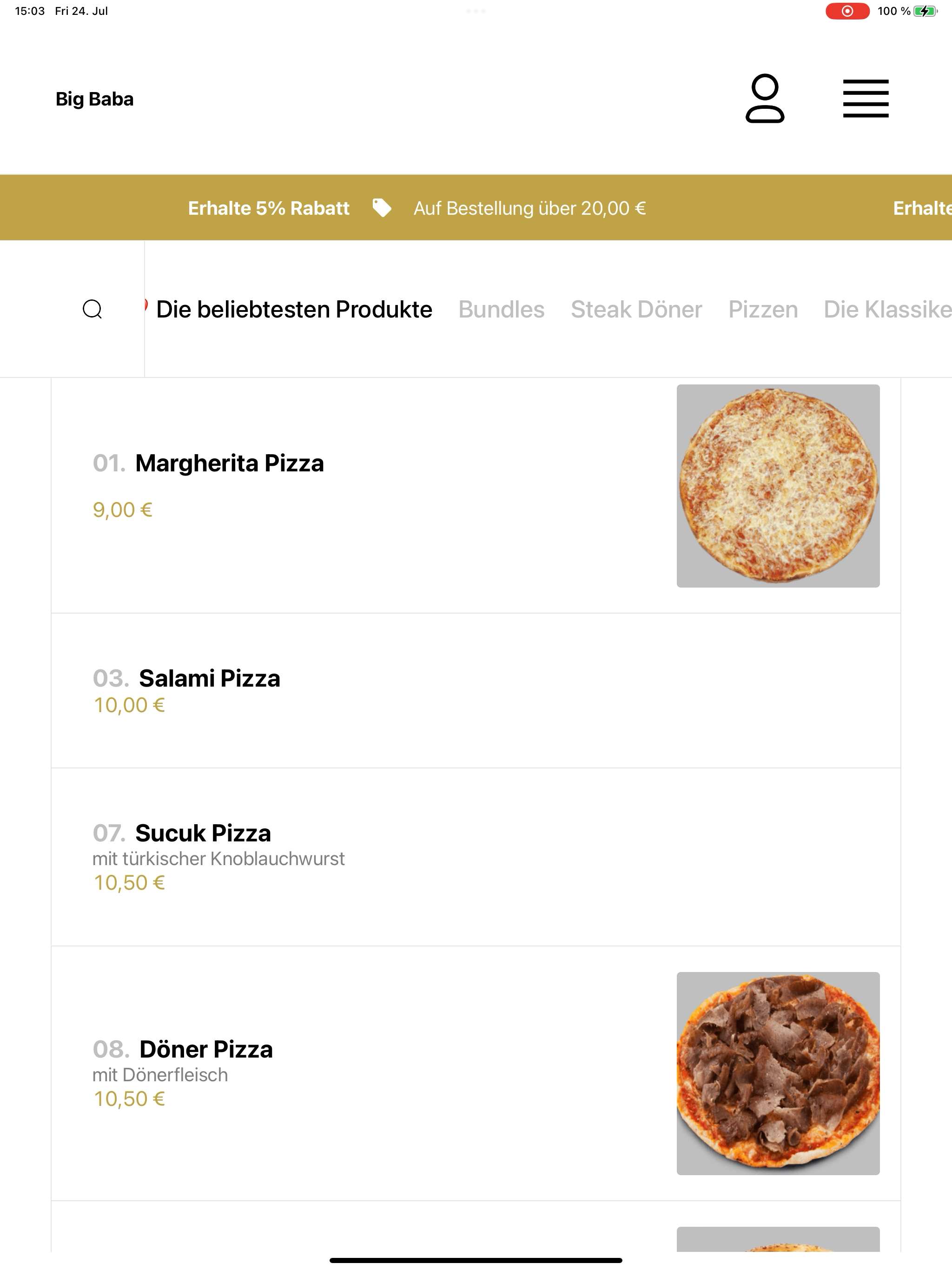Viewport: 952px width, 1270px height.
Task: Open the Pizzen category tab
Action: tap(763, 310)
